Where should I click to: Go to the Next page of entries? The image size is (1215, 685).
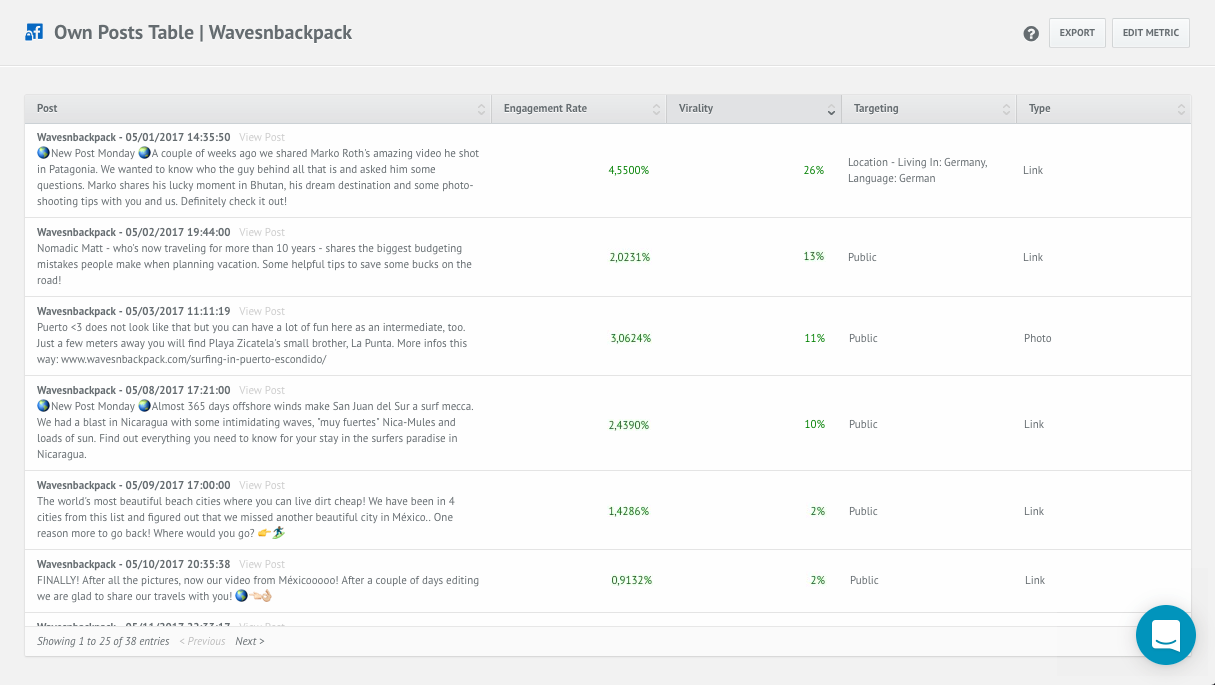250,641
